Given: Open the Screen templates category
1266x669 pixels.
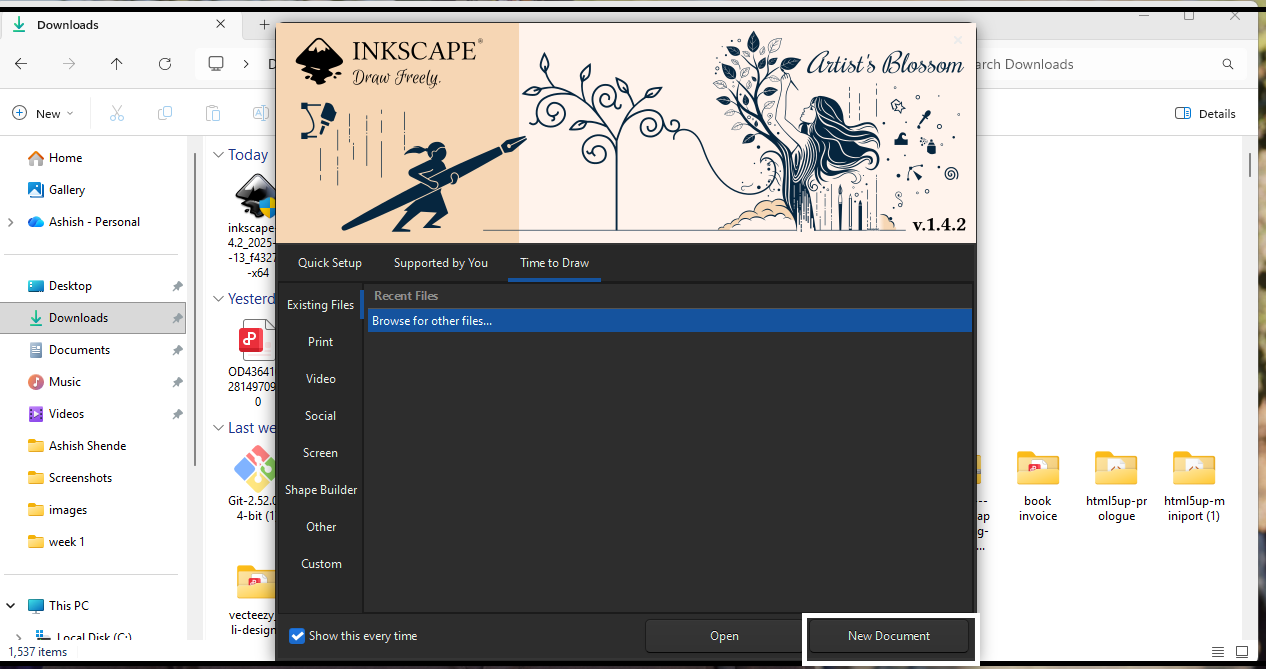Looking at the screenshot, I should (x=320, y=453).
